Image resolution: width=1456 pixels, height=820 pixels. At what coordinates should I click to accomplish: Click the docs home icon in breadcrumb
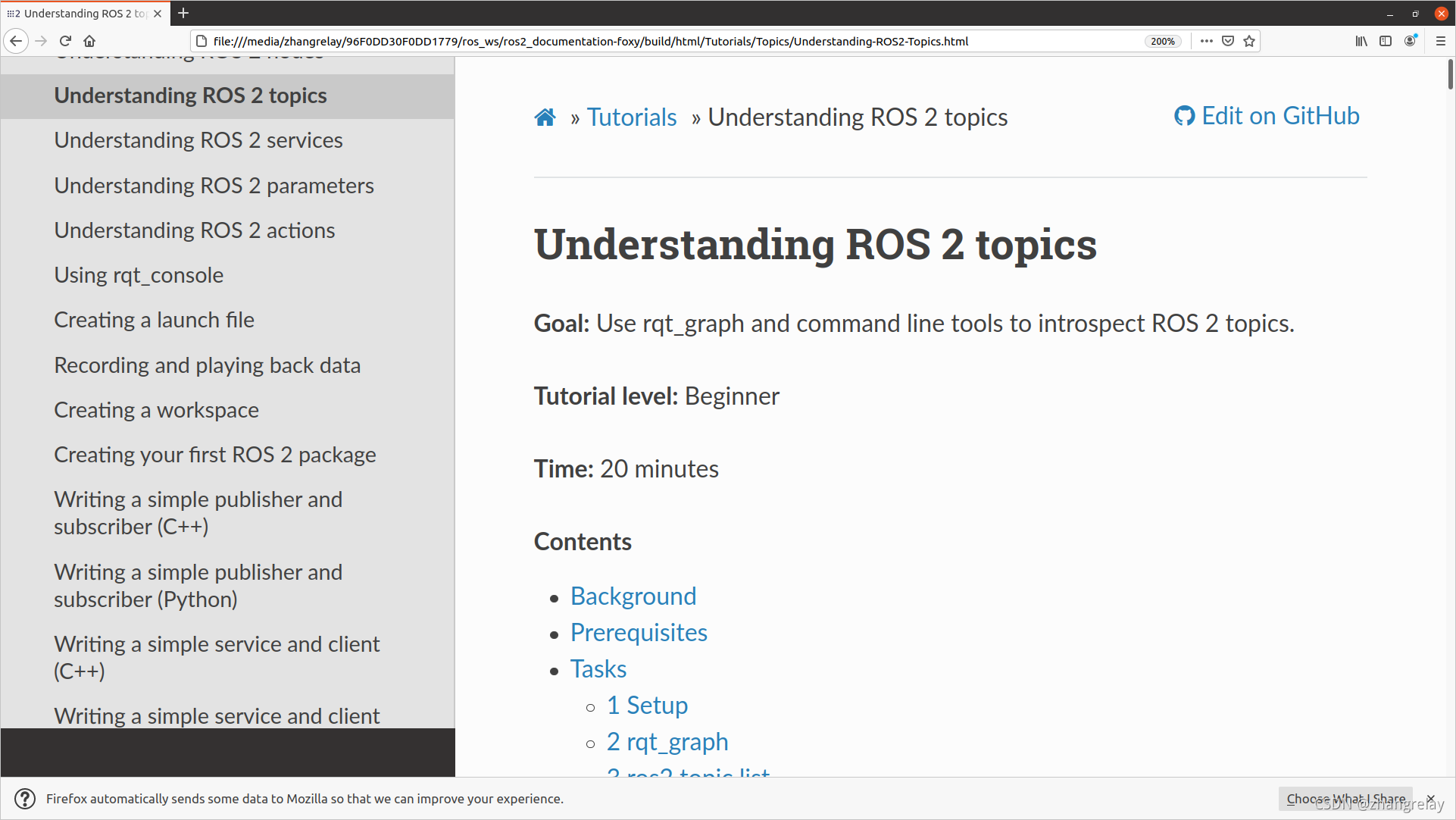pyautogui.click(x=545, y=117)
